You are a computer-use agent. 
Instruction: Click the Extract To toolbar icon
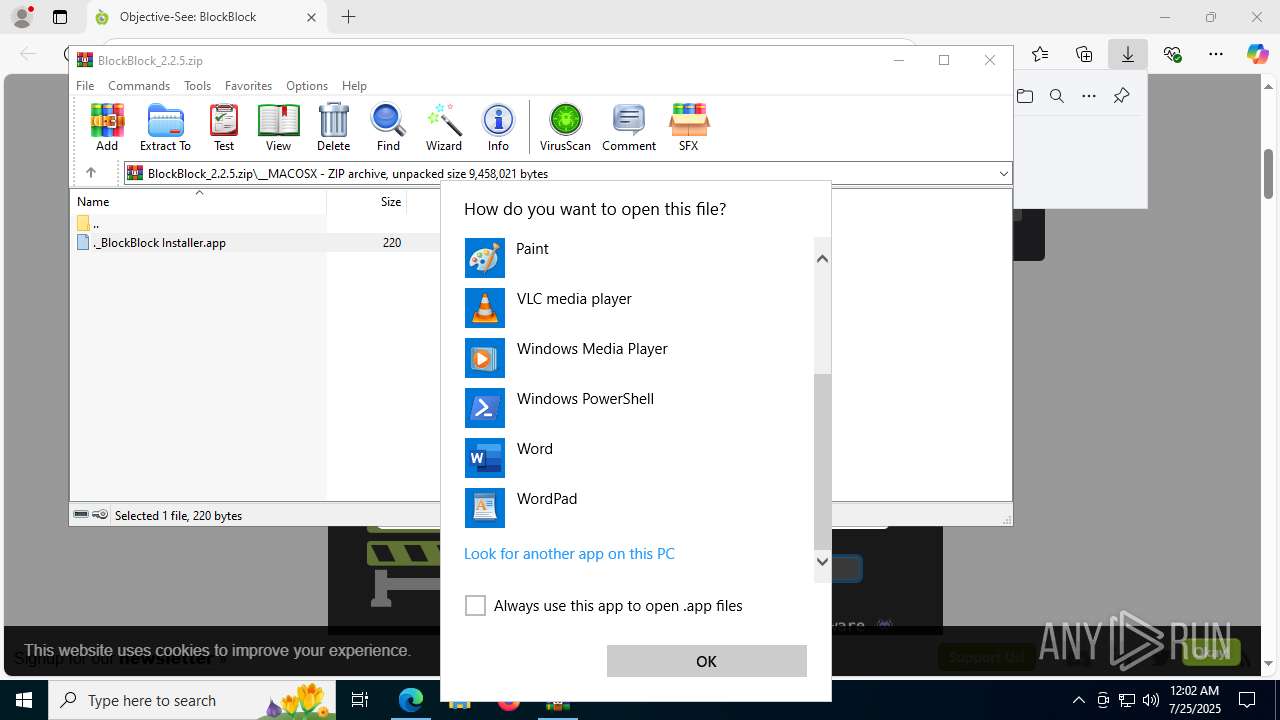[165, 128]
